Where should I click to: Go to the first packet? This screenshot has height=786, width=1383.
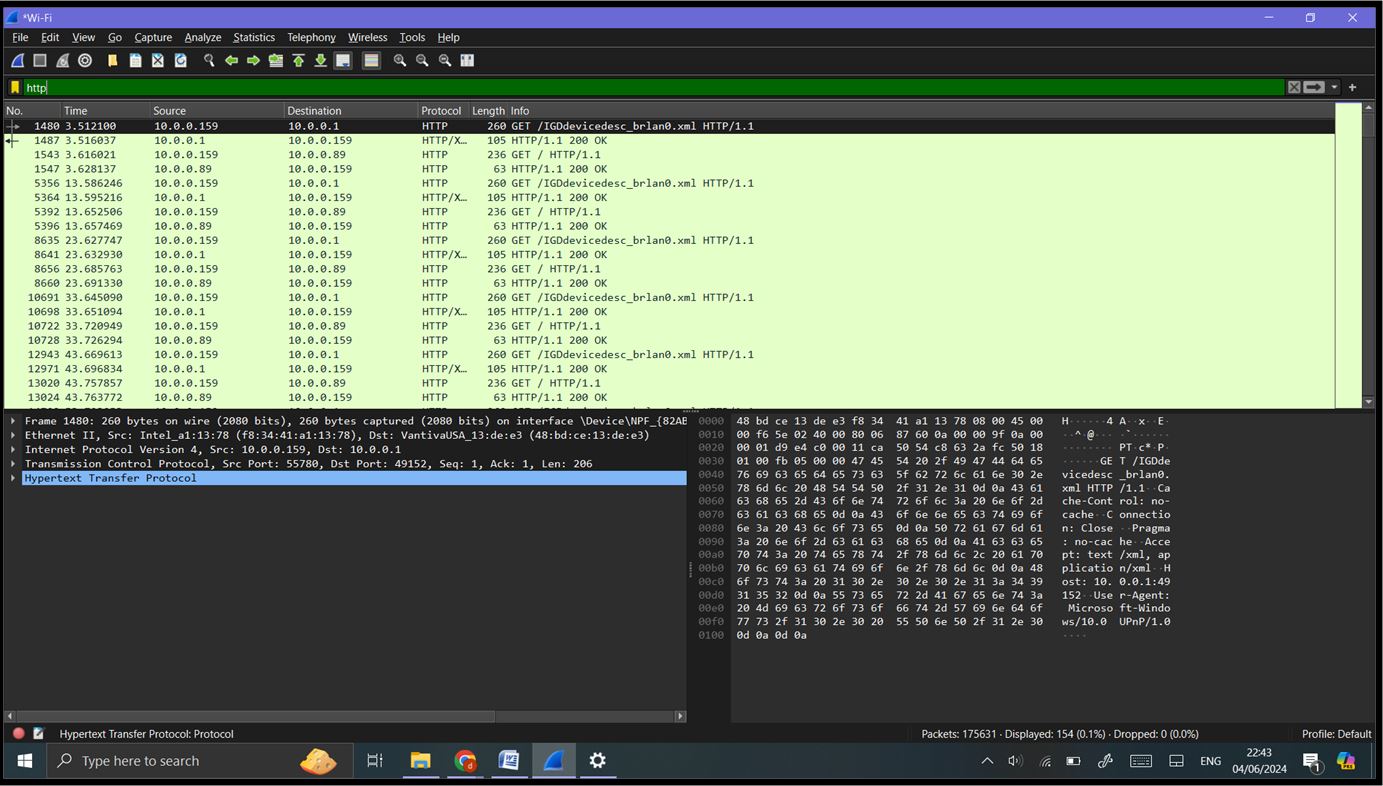pyautogui.click(x=299, y=60)
